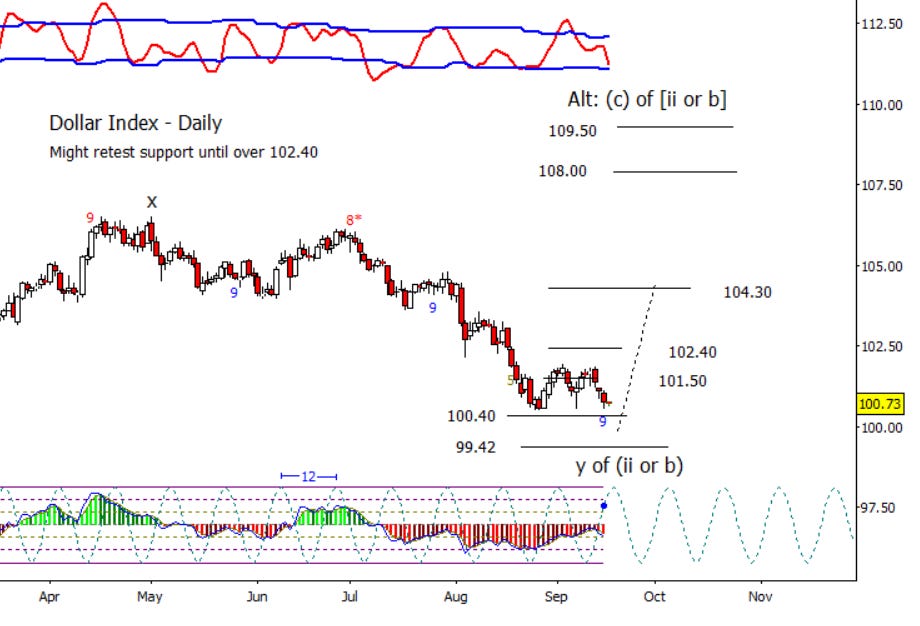920x626 pixels.
Task: Click the 99.42 support label
Action: click(475, 448)
